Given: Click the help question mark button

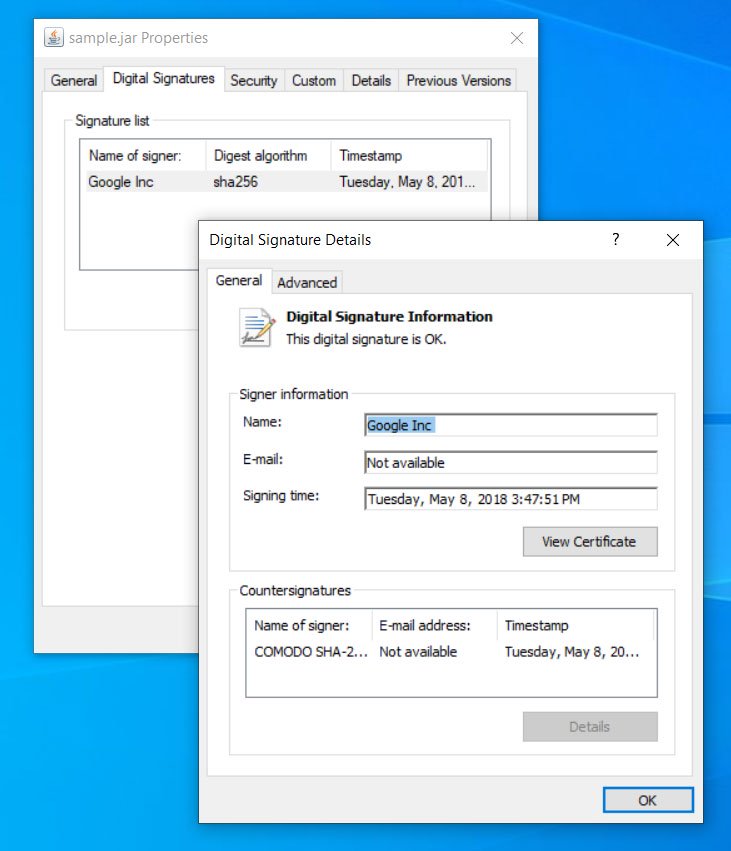Looking at the screenshot, I should pyautogui.click(x=615, y=240).
